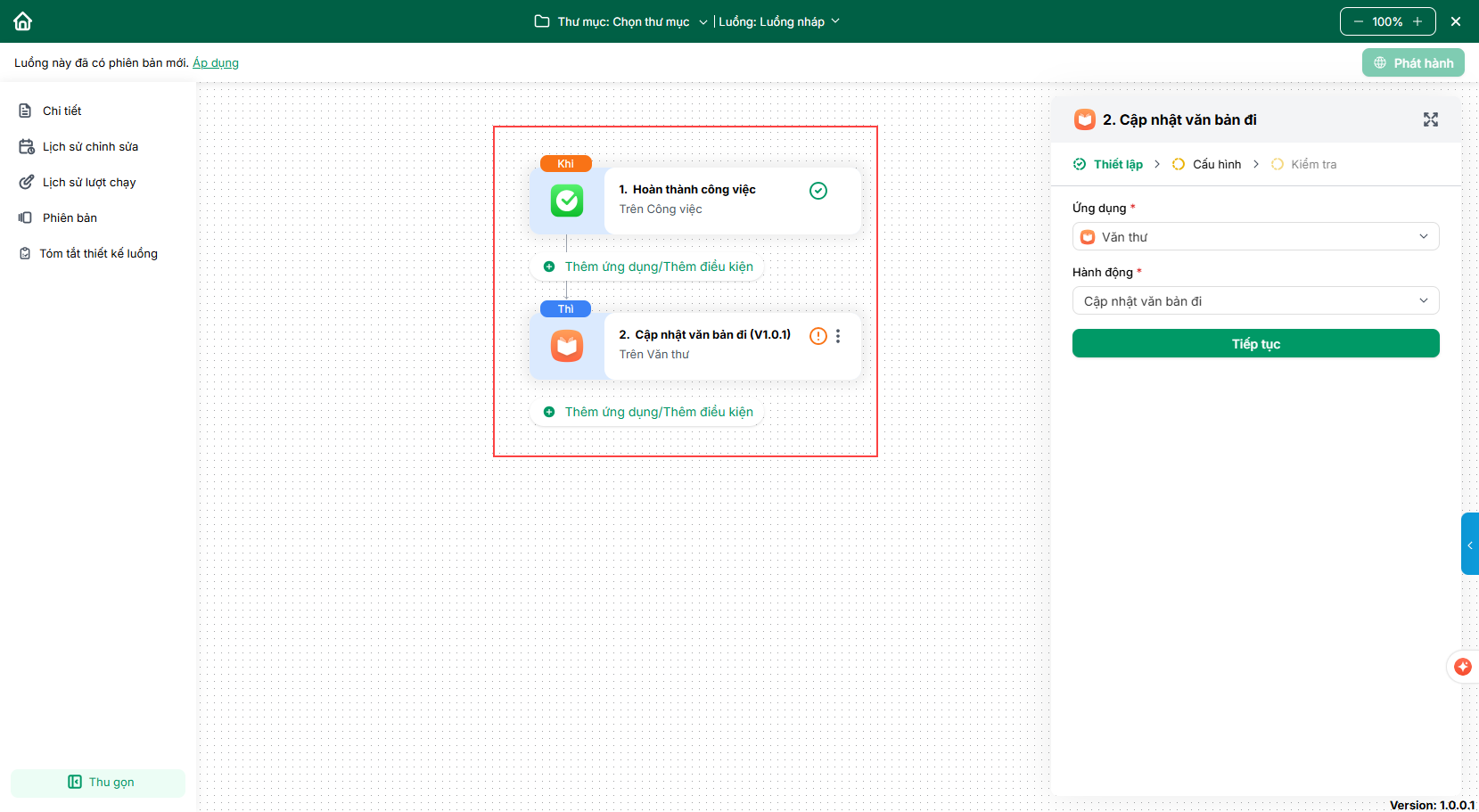
Task: Expand the step configuration panel fullscreen
Action: 1430,119
